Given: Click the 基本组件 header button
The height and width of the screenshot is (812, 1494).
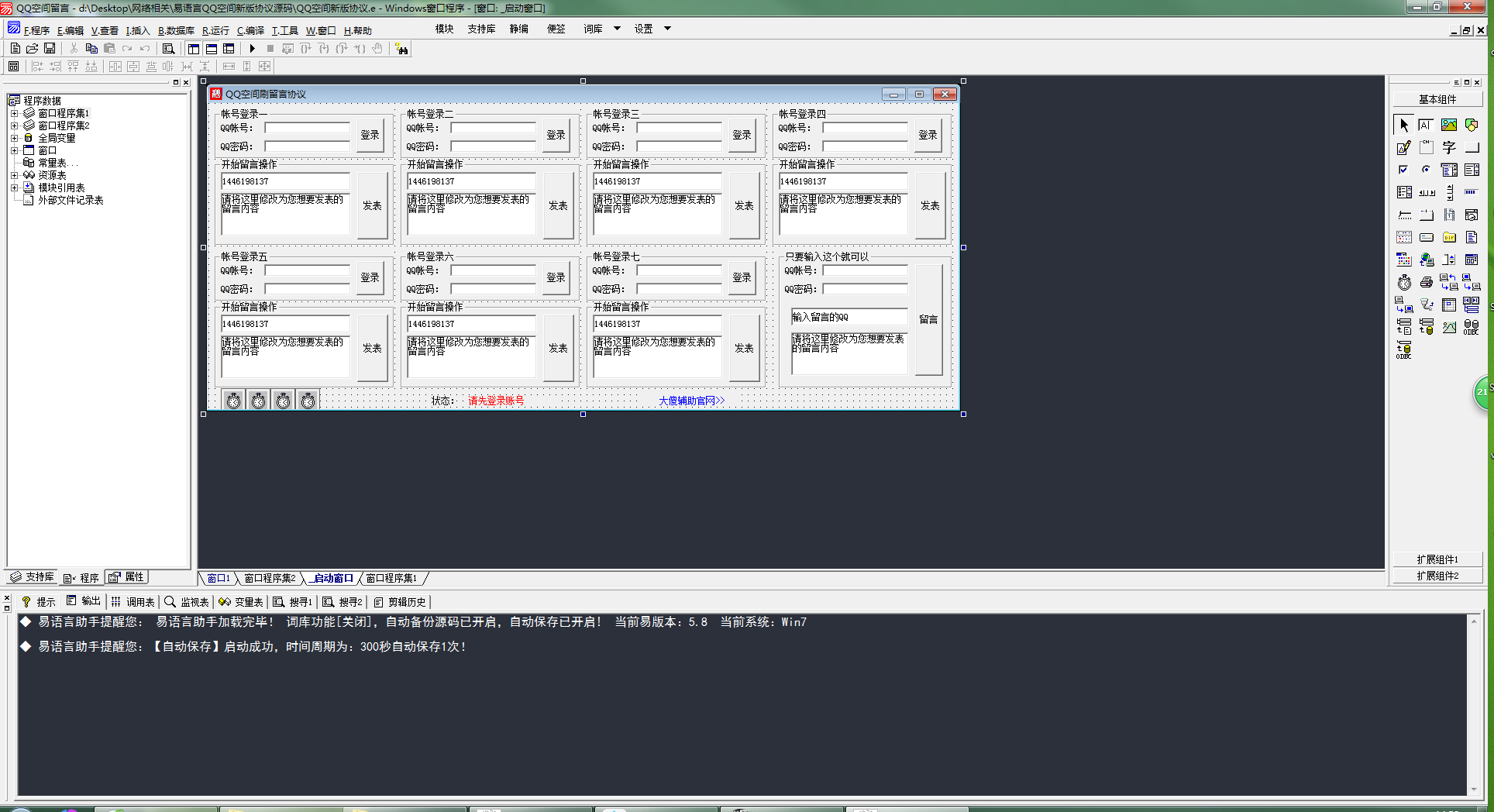Looking at the screenshot, I should [x=1437, y=99].
